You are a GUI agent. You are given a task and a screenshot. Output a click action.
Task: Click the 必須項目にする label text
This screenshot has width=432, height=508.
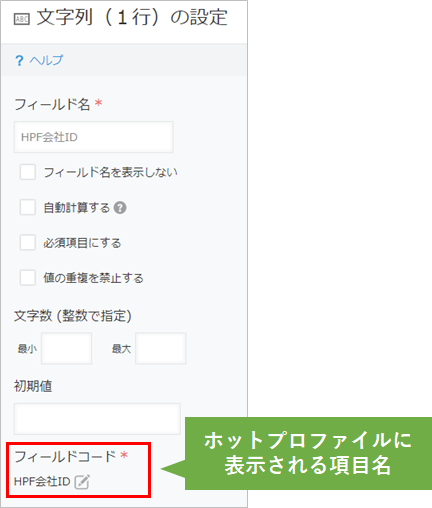82,243
